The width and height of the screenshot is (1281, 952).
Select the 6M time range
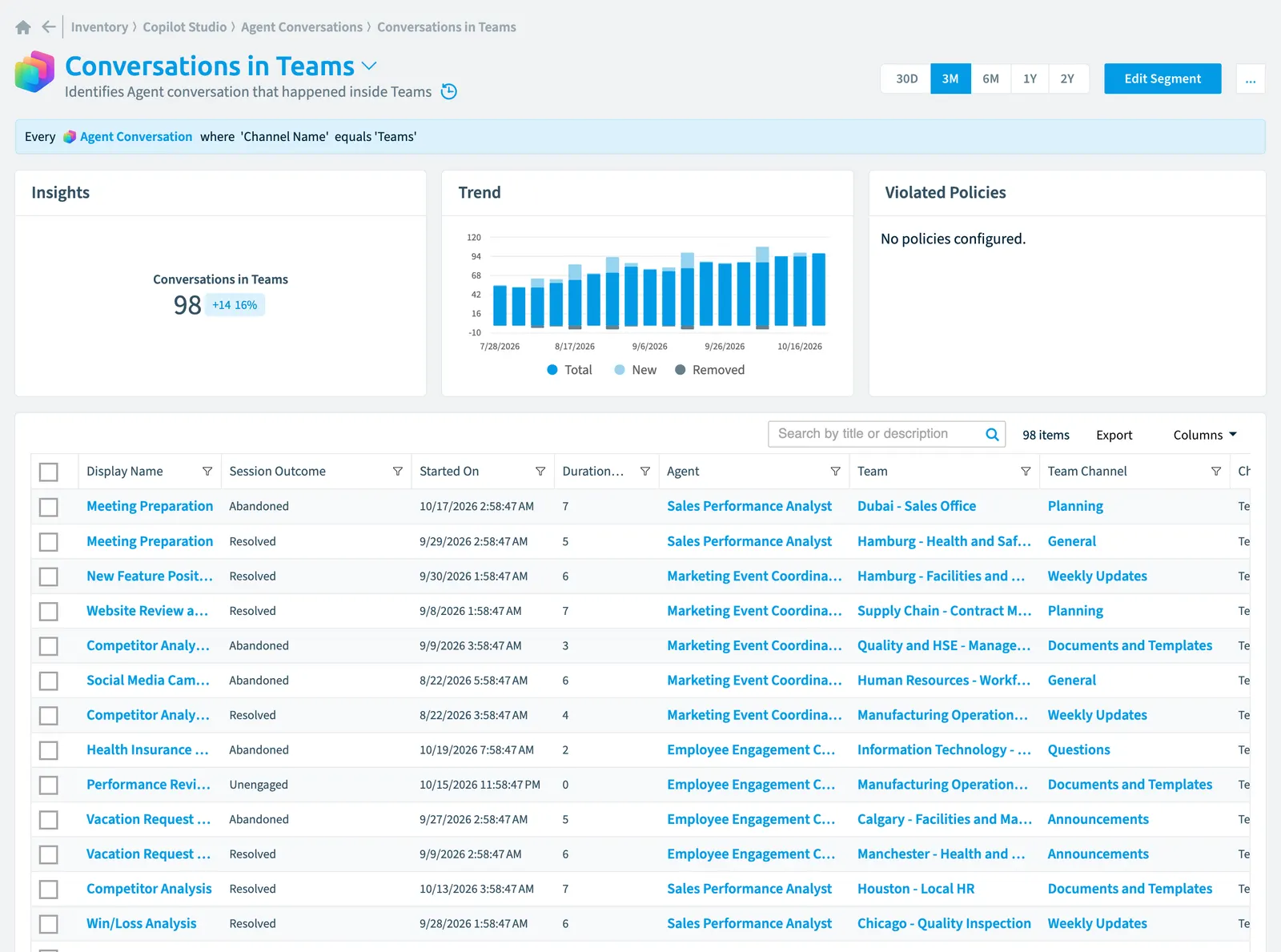(x=990, y=78)
